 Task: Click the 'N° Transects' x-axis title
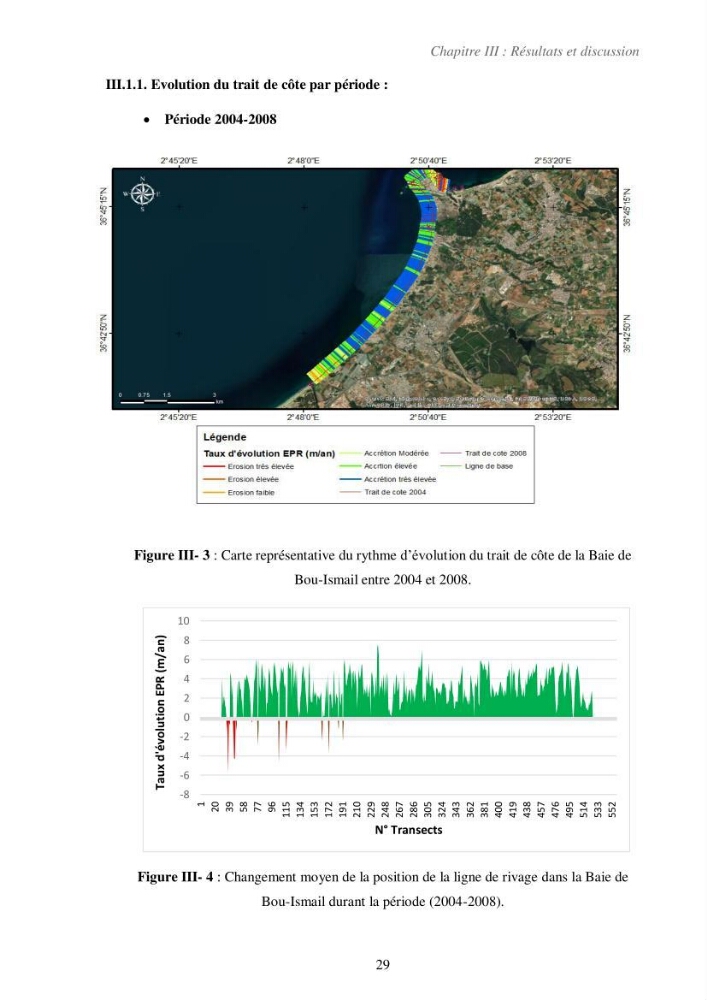[x=409, y=830]
